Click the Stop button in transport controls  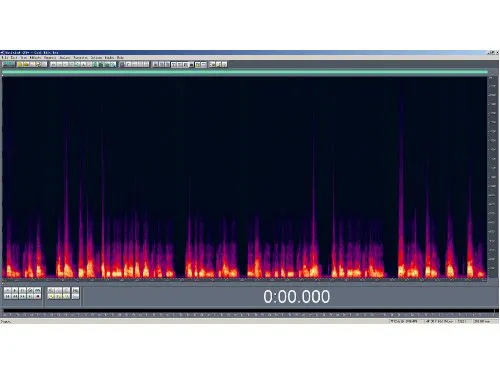click(7, 290)
